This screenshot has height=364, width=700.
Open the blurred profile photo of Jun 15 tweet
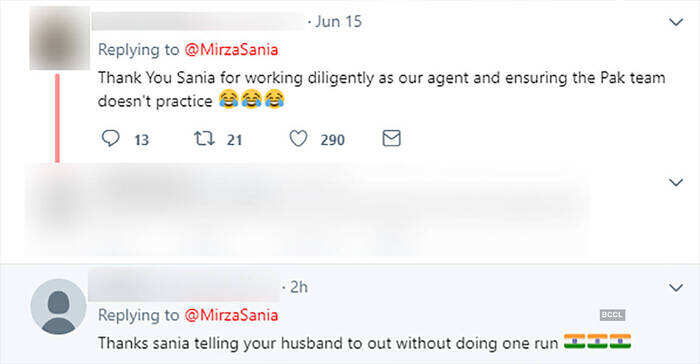[60, 38]
